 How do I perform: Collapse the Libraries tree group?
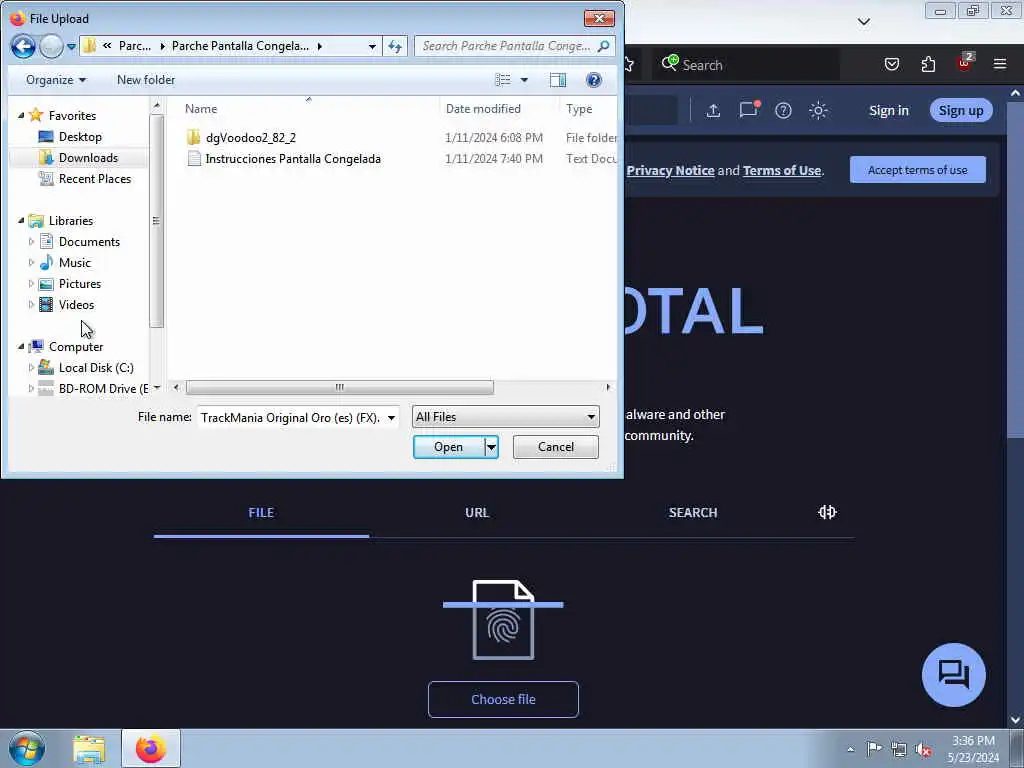pos(20,220)
